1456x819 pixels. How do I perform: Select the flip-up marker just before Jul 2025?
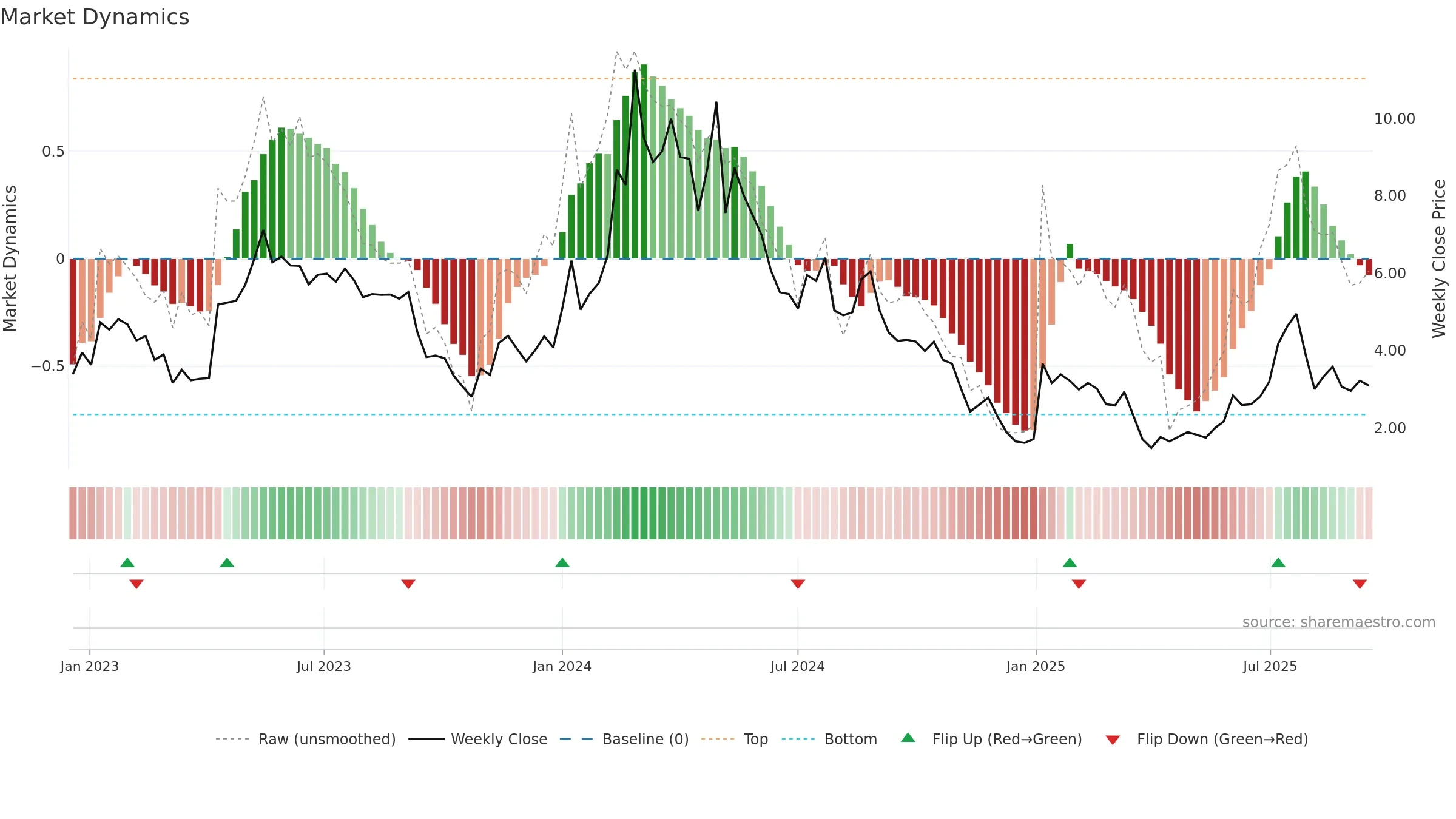point(1278,562)
